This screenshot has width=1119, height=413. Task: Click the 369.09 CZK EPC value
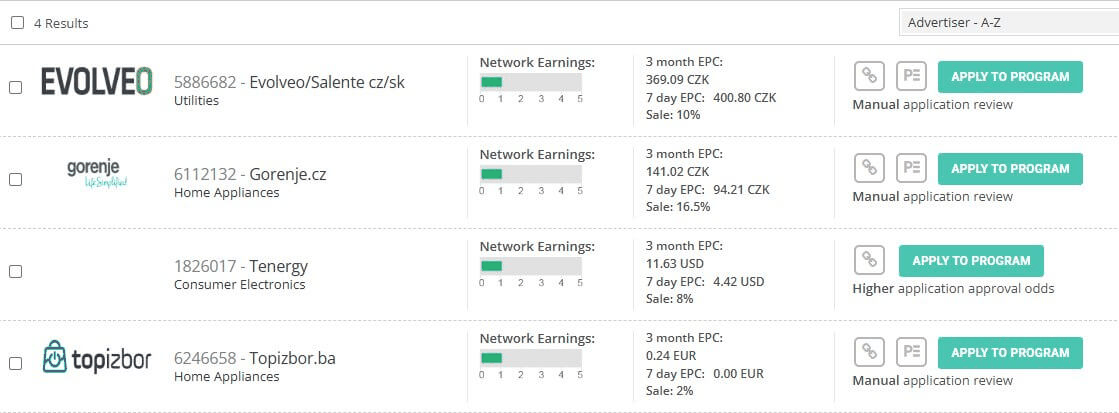pyautogui.click(x=677, y=79)
